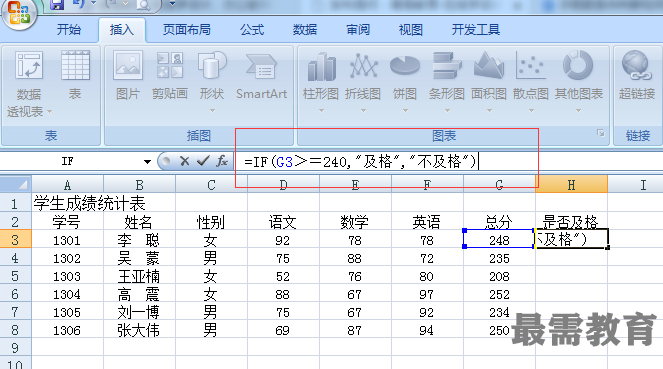The image size is (663, 369).
Task: Expand the PivotTable (数据透视表) dropdown arrow
Action: tap(49, 112)
